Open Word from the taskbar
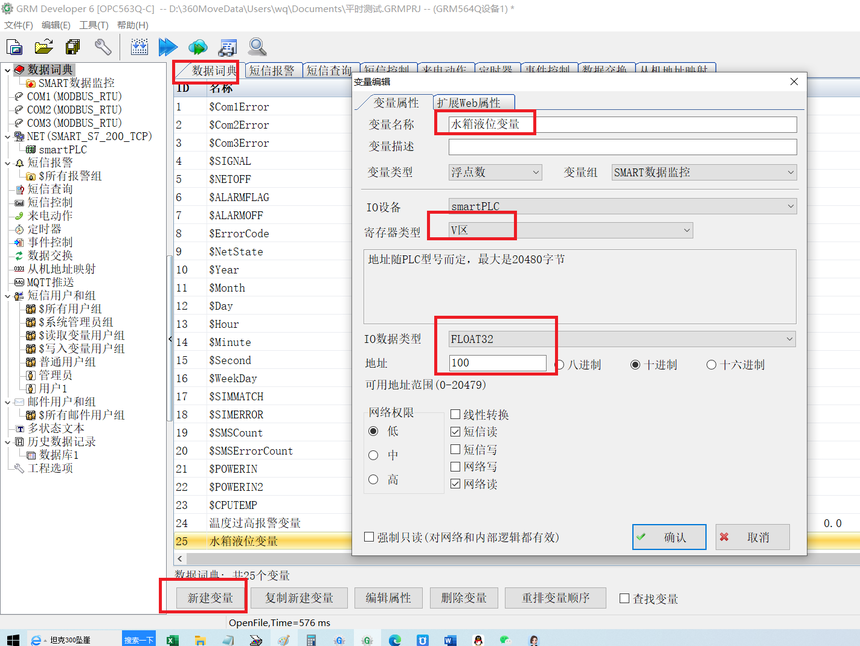 [x=450, y=640]
